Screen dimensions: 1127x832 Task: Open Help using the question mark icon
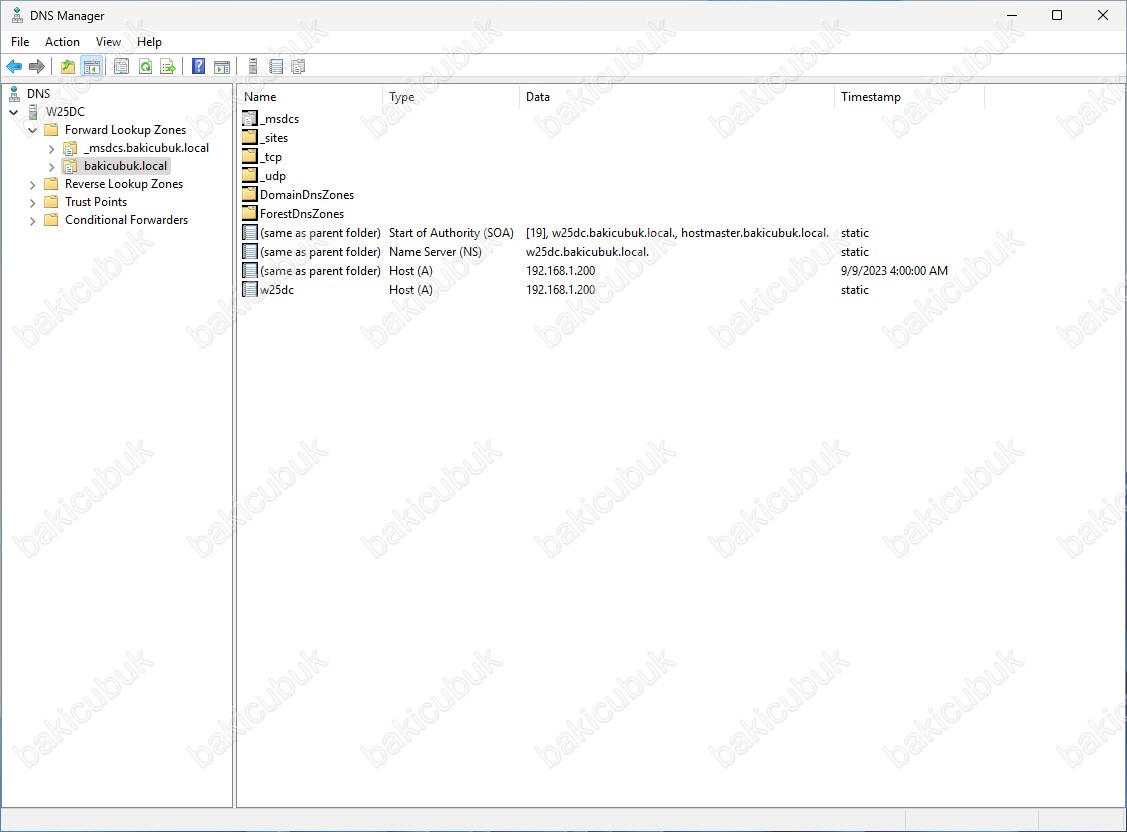(x=199, y=67)
